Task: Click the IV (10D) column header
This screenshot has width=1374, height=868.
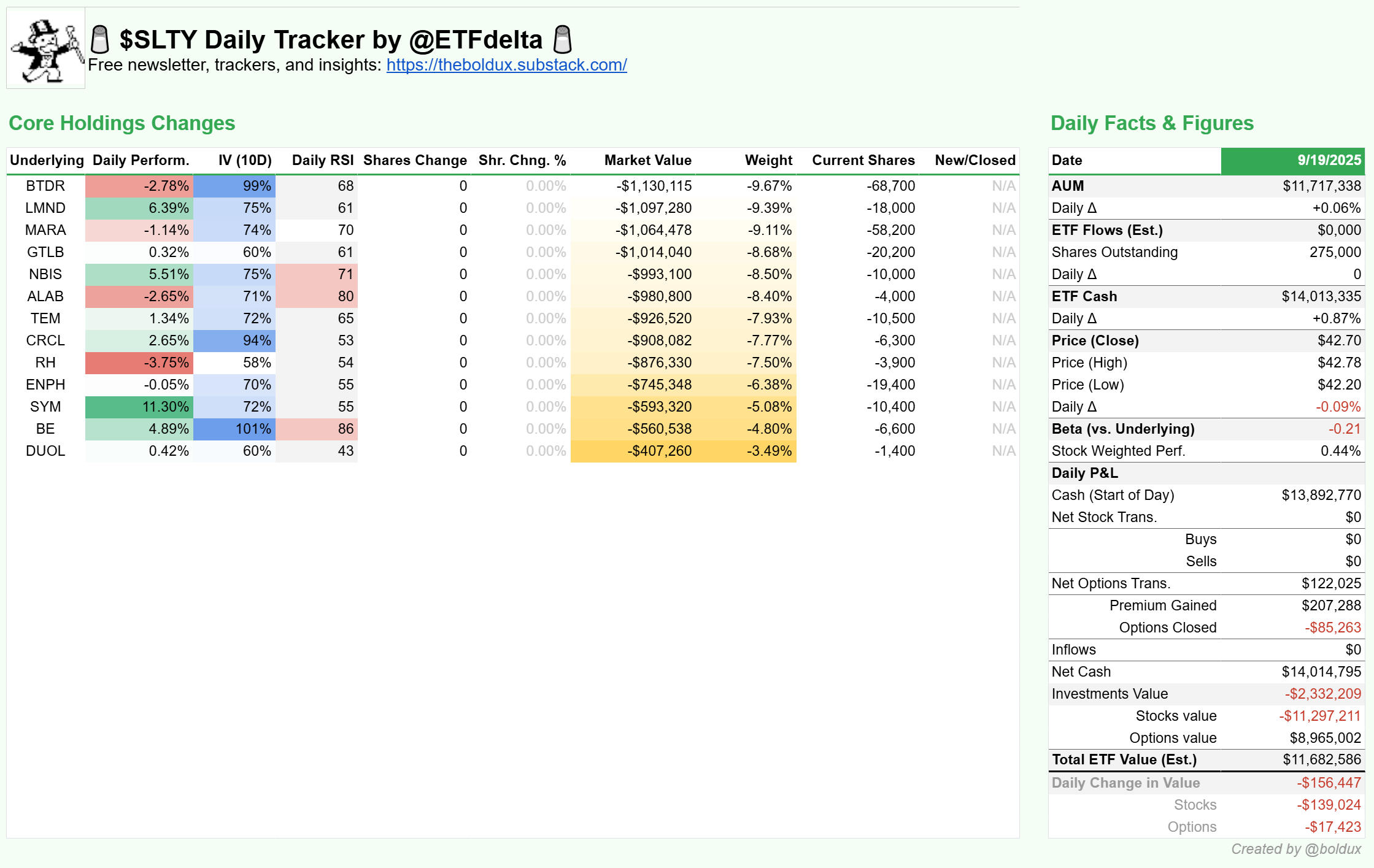Action: pyautogui.click(x=245, y=160)
